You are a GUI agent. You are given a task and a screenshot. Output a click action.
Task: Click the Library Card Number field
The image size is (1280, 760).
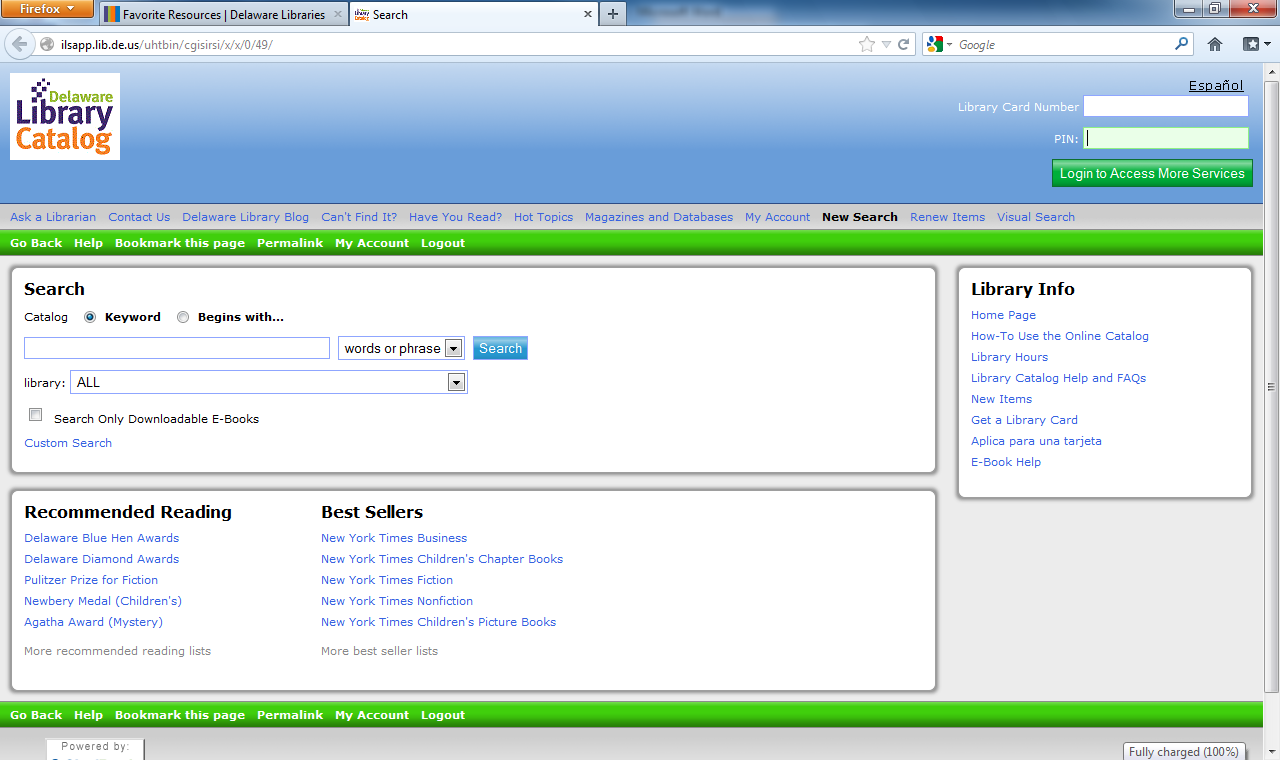click(x=1165, y=106)
